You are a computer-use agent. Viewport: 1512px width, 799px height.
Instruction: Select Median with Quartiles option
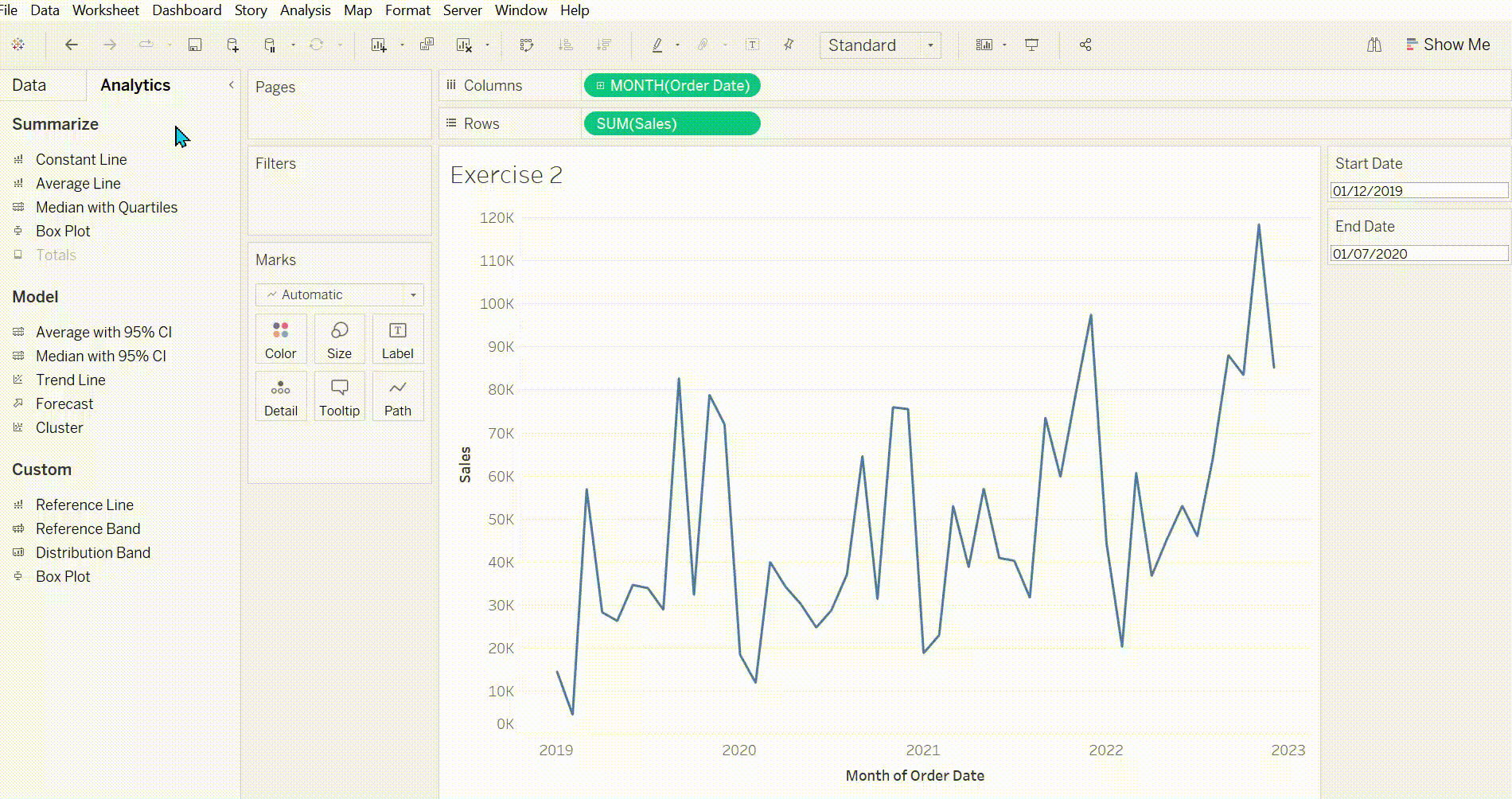pyautogui.click(x=107, y=207)
